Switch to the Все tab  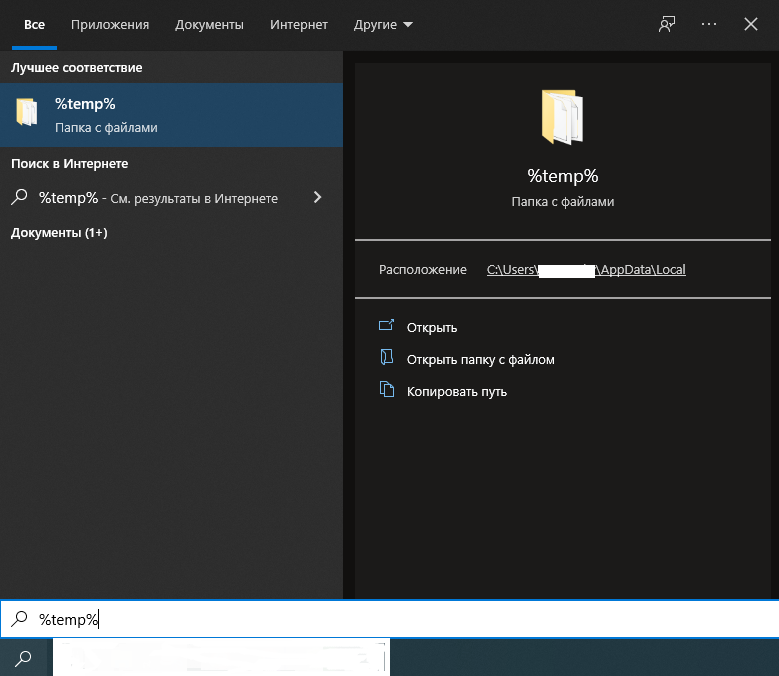(34, 24)
